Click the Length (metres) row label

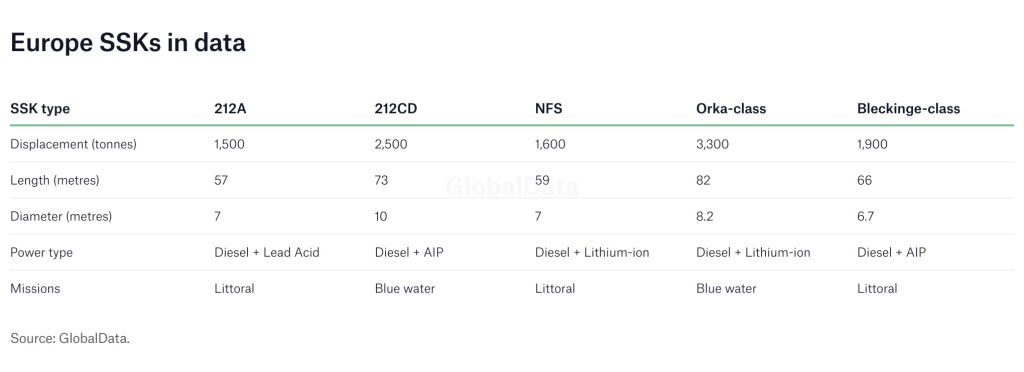[x=55, y=180]
